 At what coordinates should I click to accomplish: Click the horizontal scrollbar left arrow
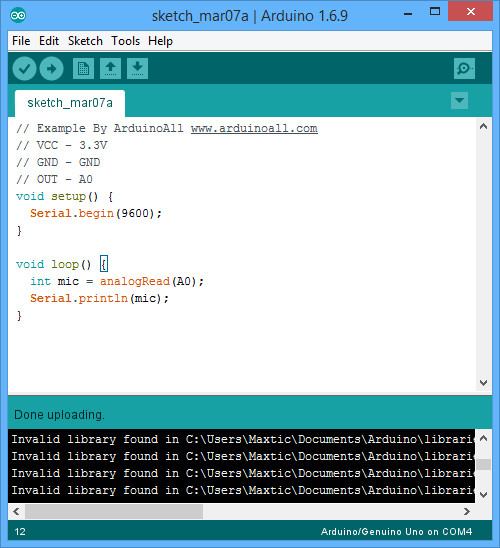click(x=16, y=511)
